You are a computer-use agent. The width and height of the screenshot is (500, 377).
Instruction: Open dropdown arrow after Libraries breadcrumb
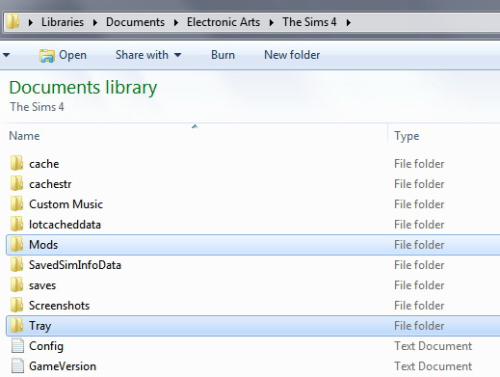click(x=95, y=23)
